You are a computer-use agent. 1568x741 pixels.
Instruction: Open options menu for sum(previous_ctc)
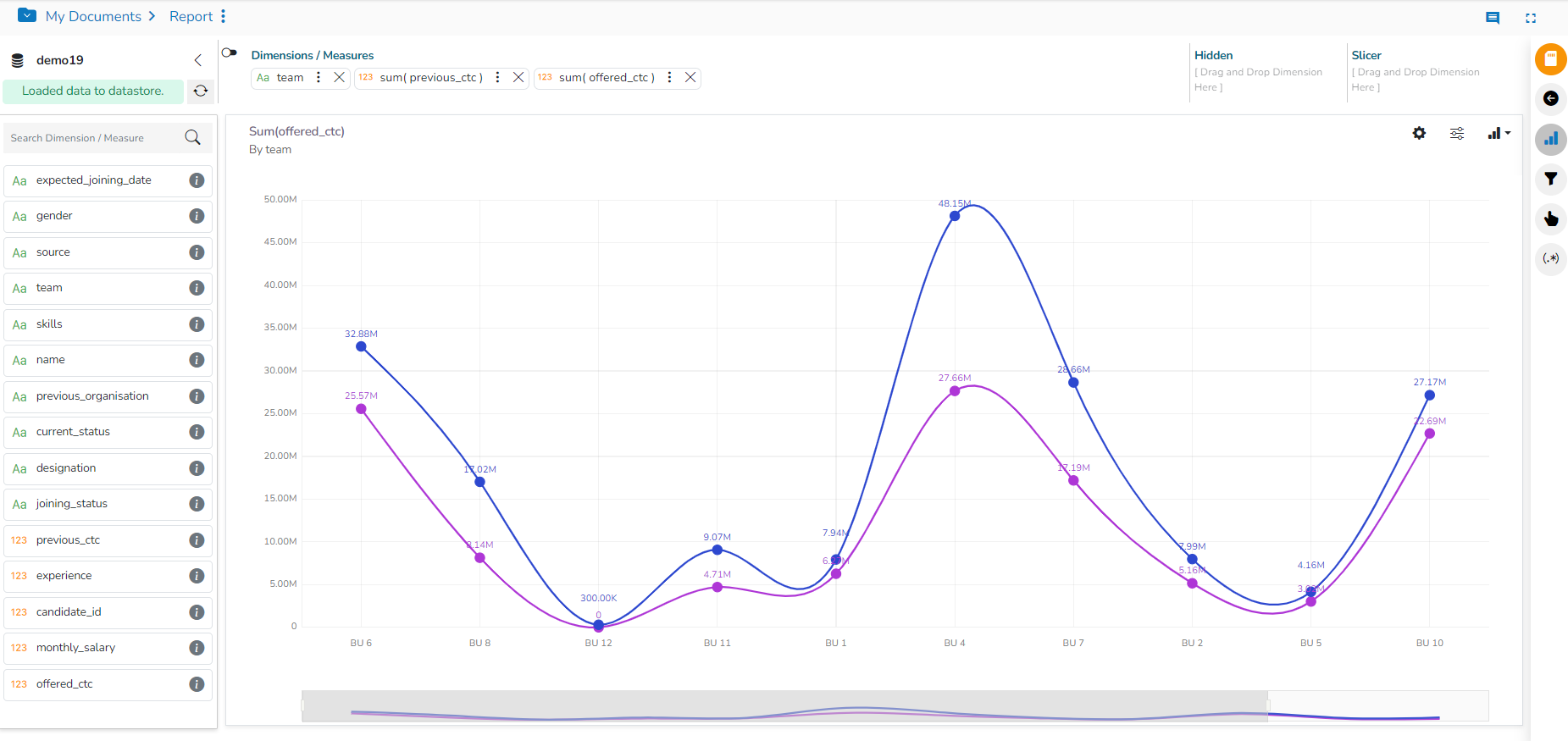497,77
